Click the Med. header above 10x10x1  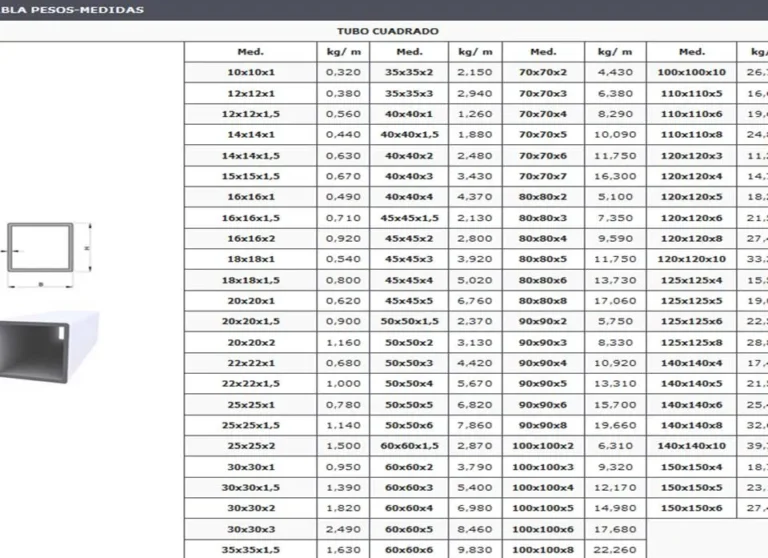click(x=250, y=51)
